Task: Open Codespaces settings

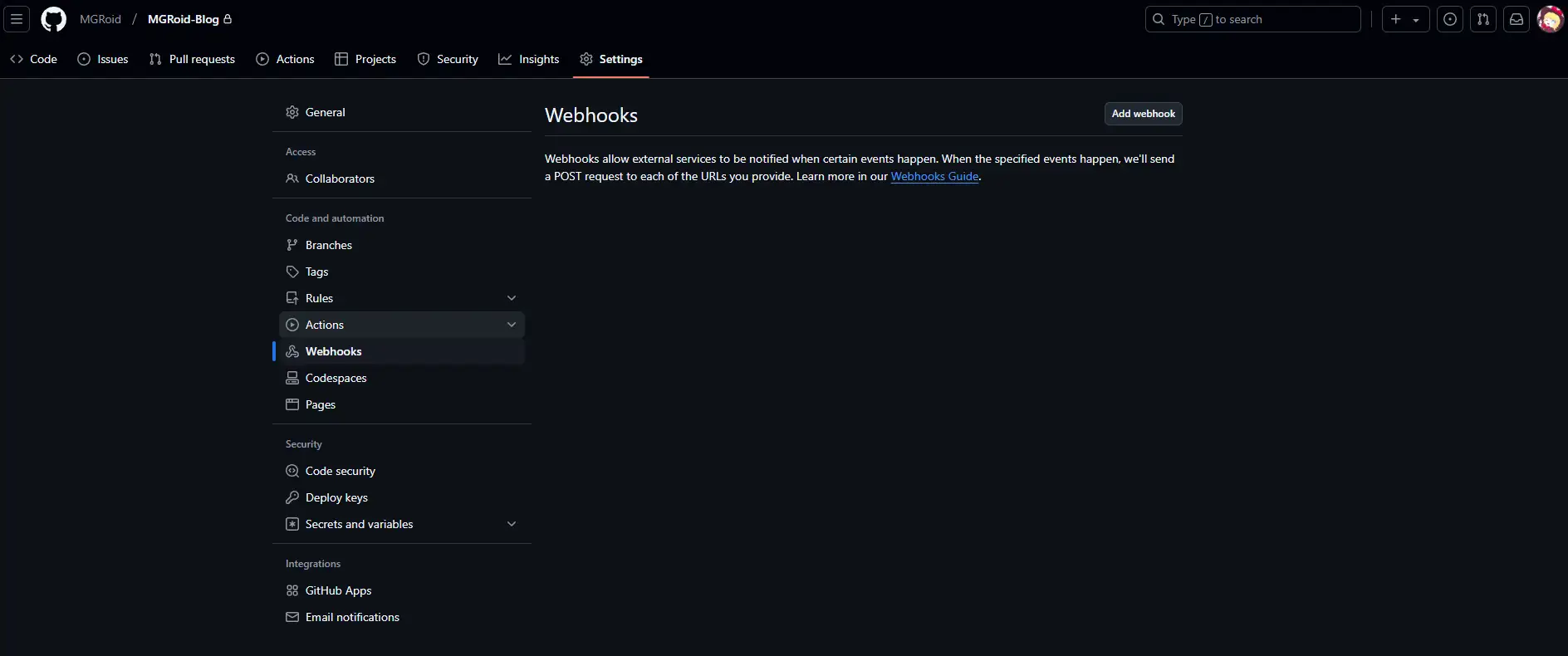Action: pos(402,378)
